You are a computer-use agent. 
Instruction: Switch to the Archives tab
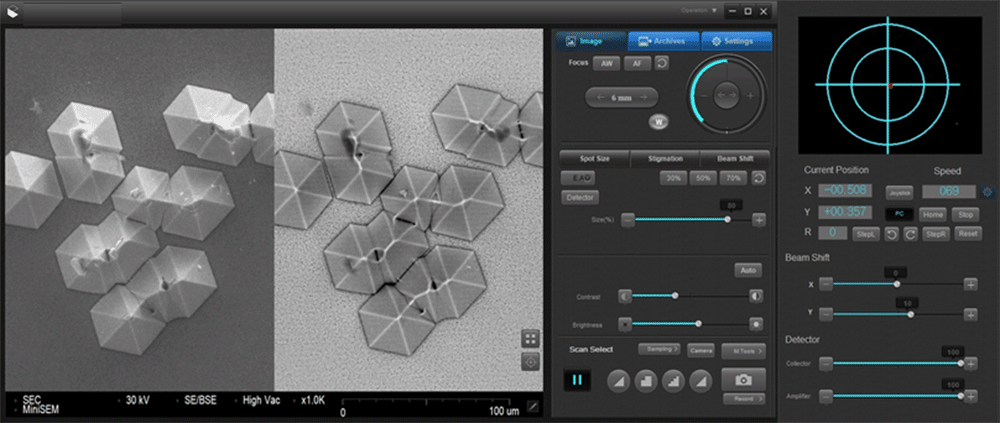click(663, 41)
